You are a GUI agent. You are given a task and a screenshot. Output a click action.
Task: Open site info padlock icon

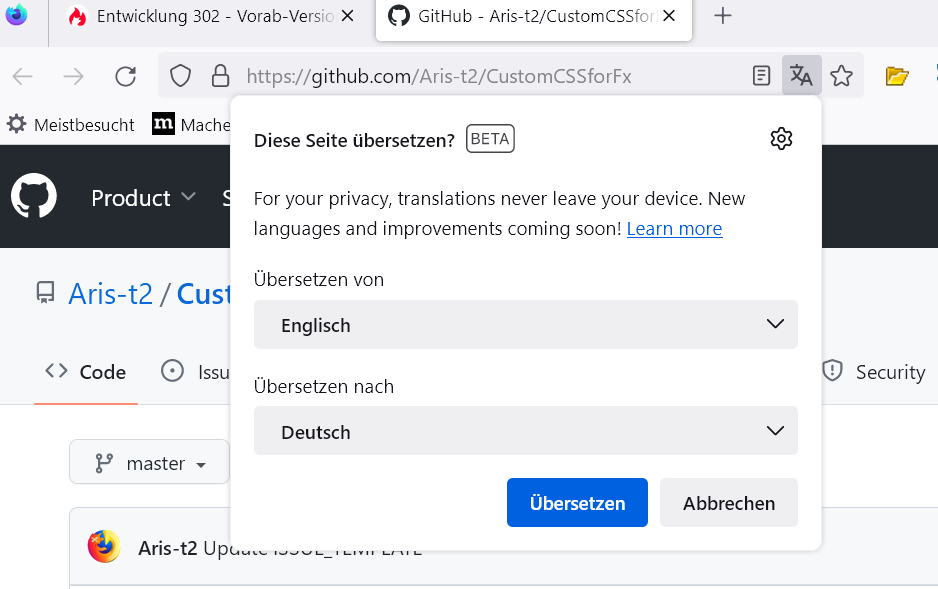click(220, 76)
